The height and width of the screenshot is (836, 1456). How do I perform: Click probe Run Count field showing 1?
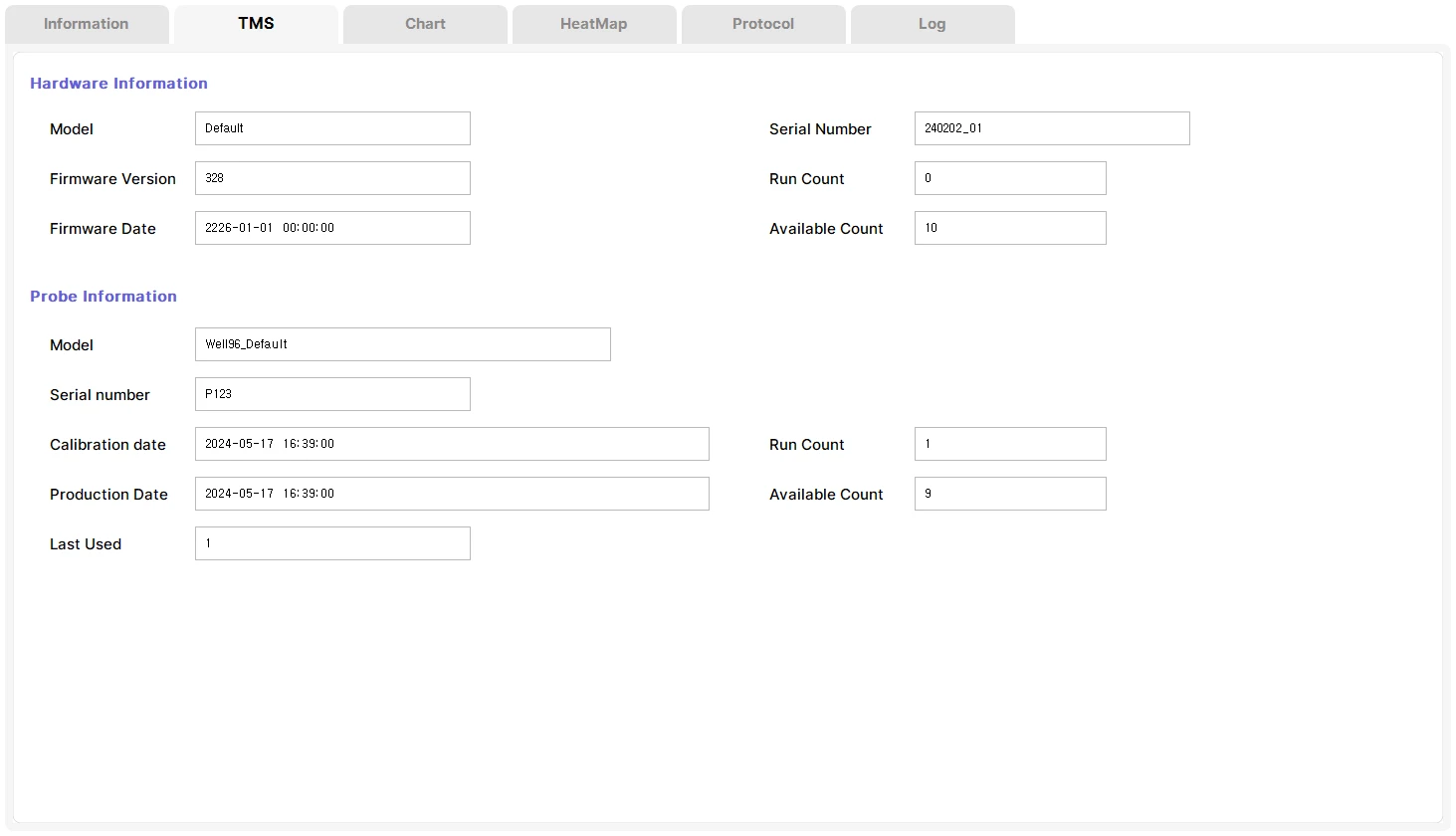click(x=1010, y=444)
